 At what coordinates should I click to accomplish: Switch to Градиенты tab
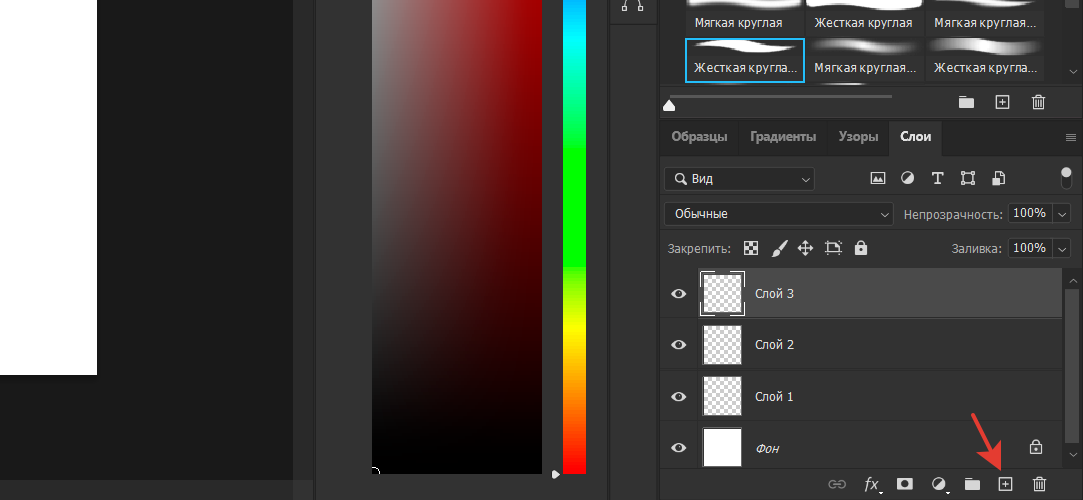(x=783, y=137)
